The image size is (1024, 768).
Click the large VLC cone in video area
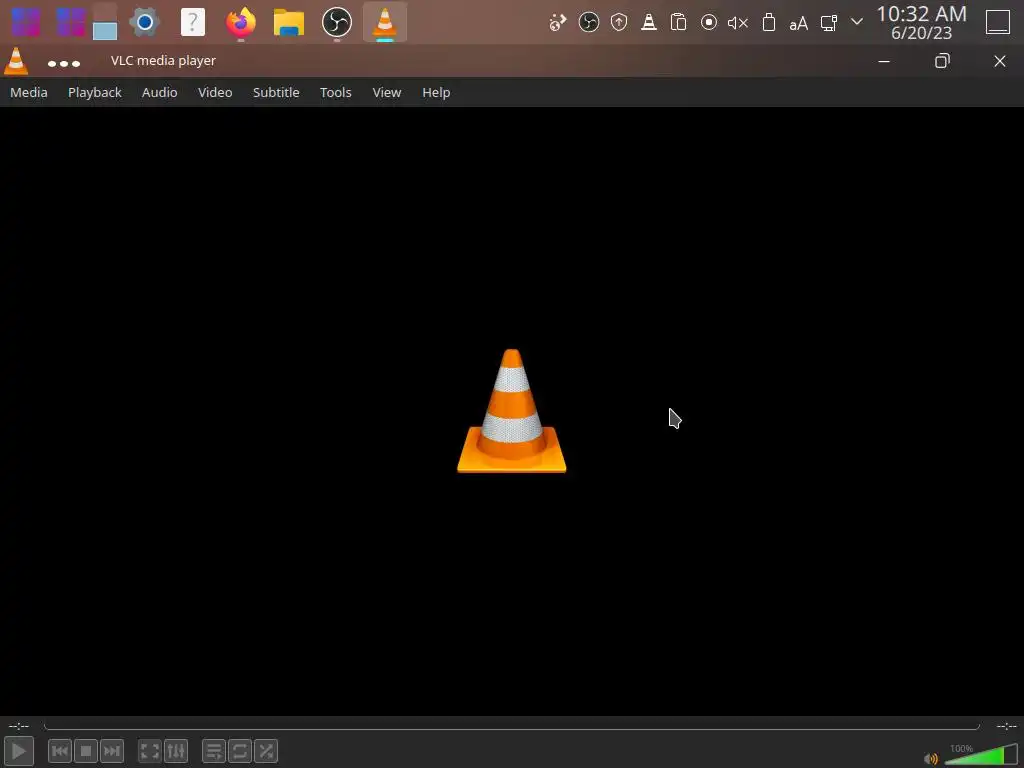tap(511, 411)
